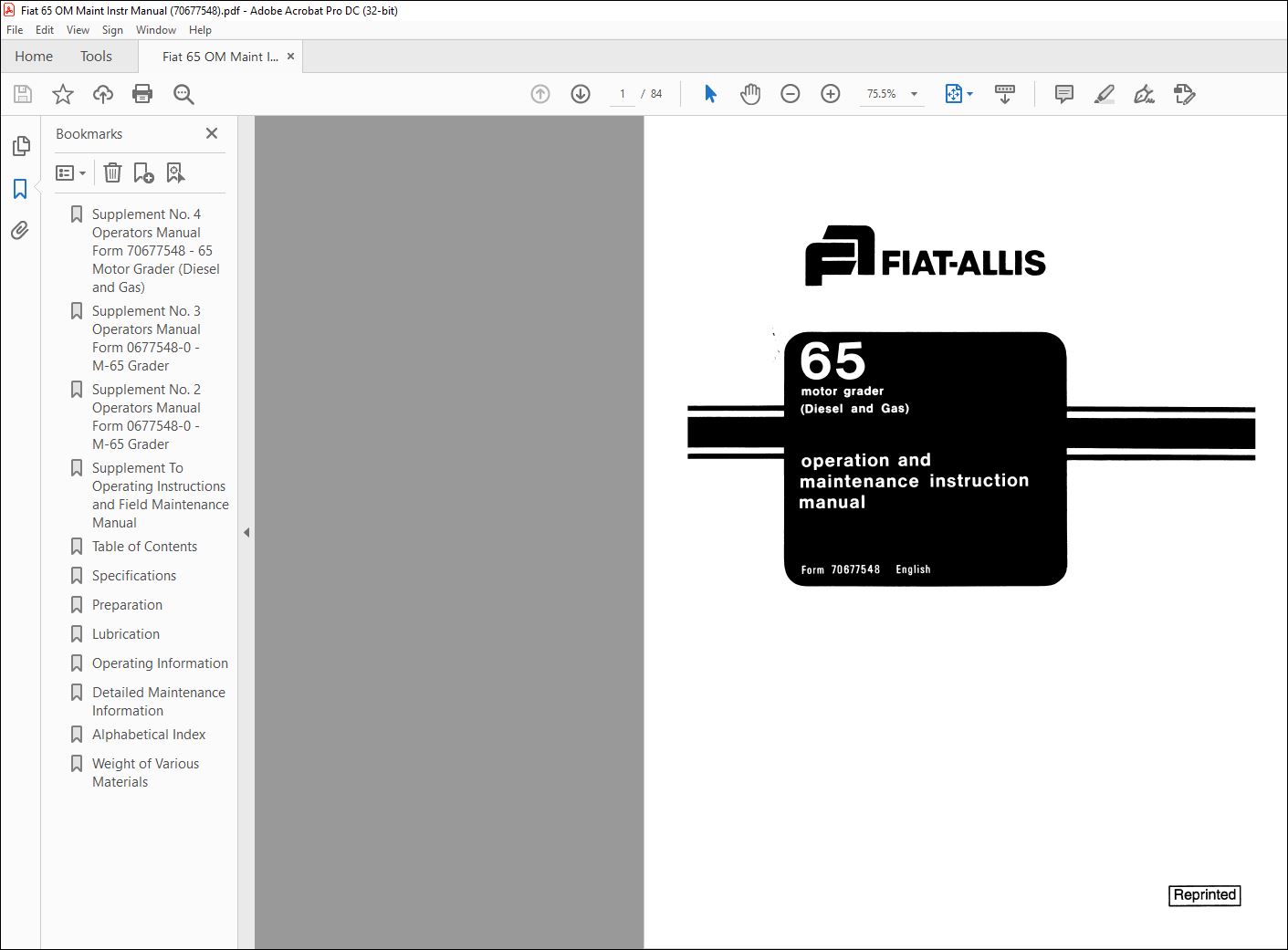Image resolution: width=1288 pixels, height=950 pixels.
Task: Expand the fit page options arrow
Action: (969, 94)
